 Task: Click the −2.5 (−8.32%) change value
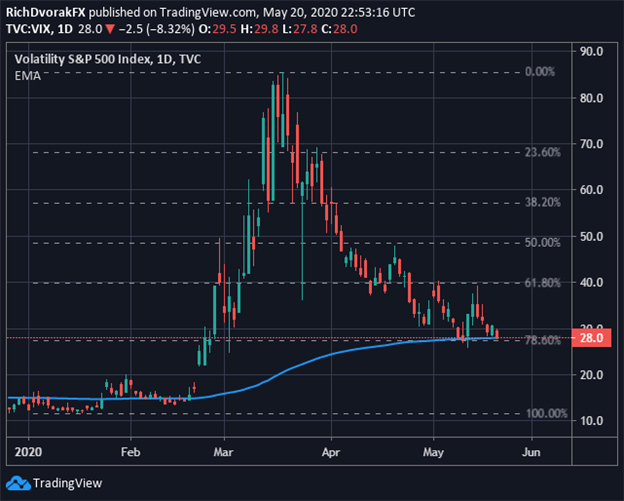tap(157, 29)
